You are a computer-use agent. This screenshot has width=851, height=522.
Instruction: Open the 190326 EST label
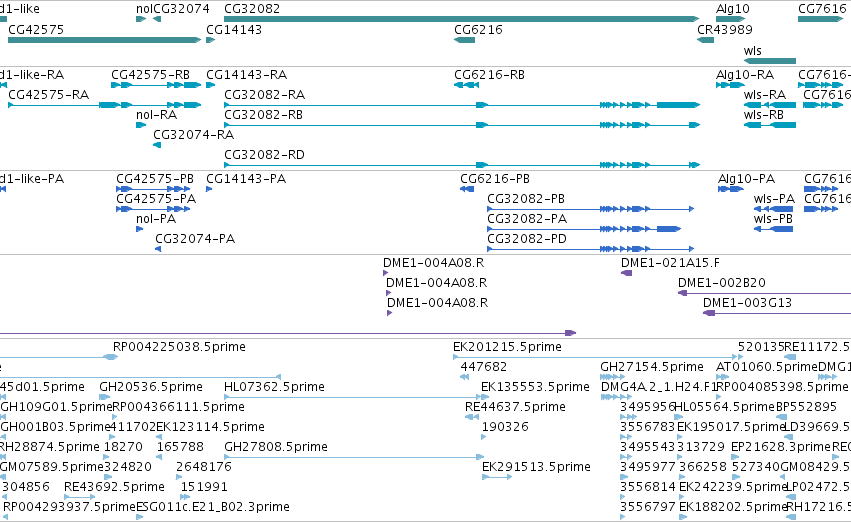(x=505, y=428)
